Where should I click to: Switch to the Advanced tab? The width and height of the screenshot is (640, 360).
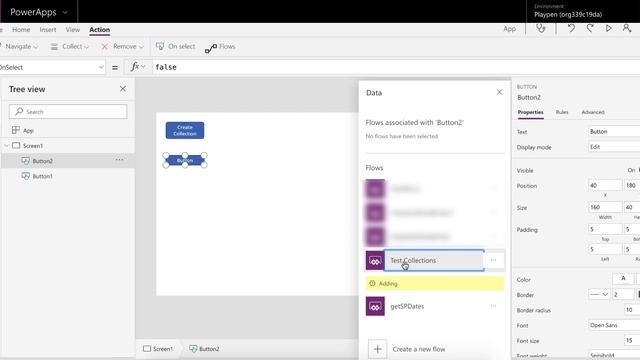coord(593,112)
